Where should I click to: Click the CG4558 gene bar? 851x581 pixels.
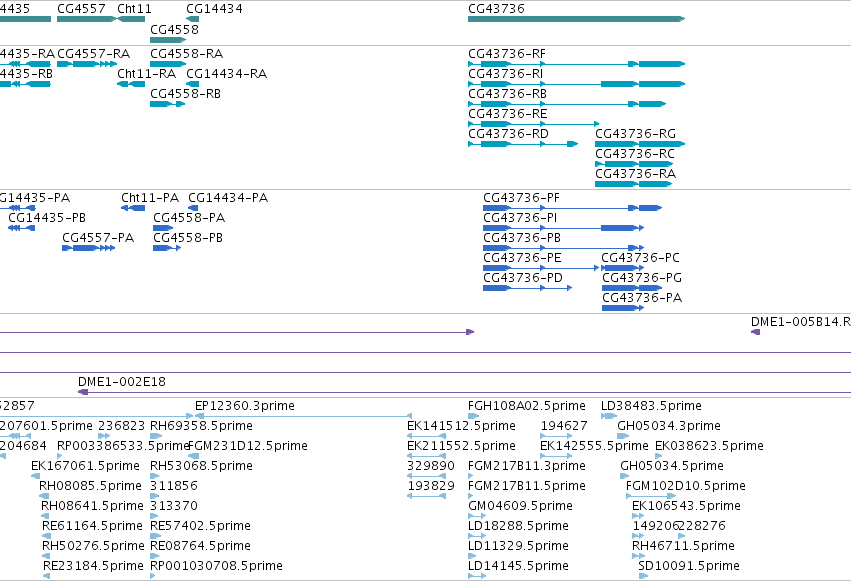168,40
